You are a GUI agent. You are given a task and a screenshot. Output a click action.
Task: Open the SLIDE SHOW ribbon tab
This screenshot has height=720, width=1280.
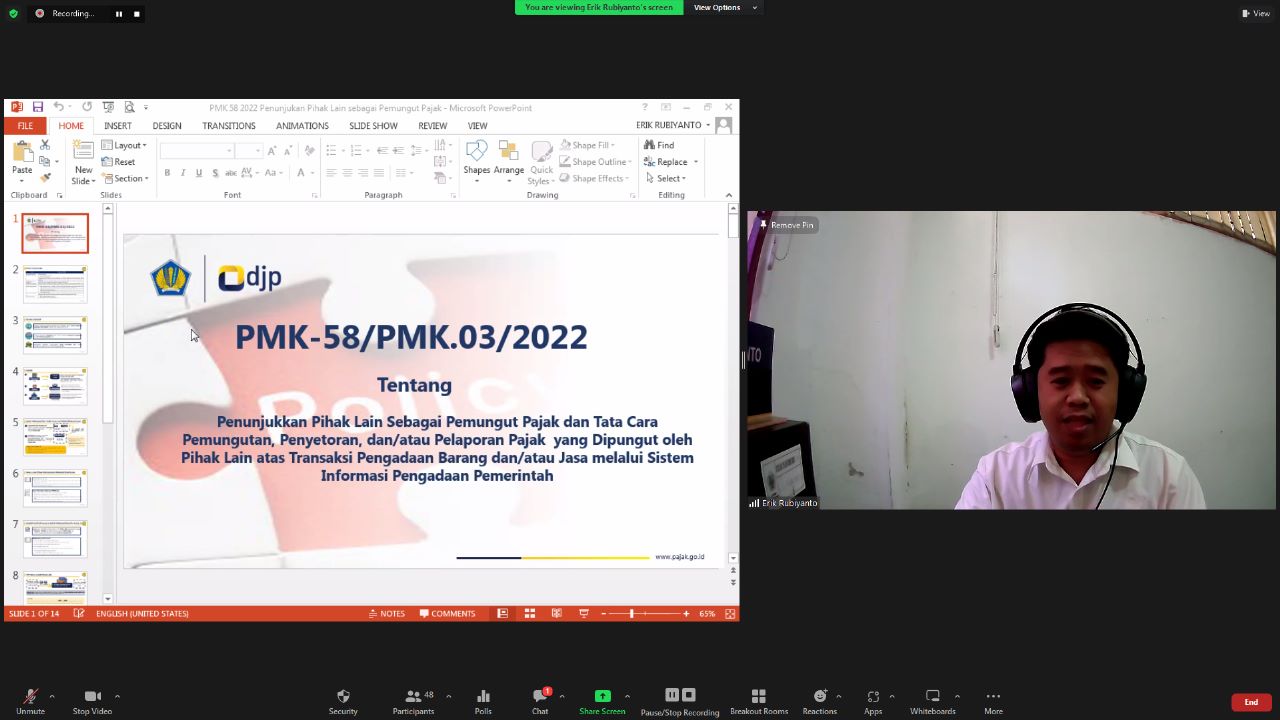[373, 126]
